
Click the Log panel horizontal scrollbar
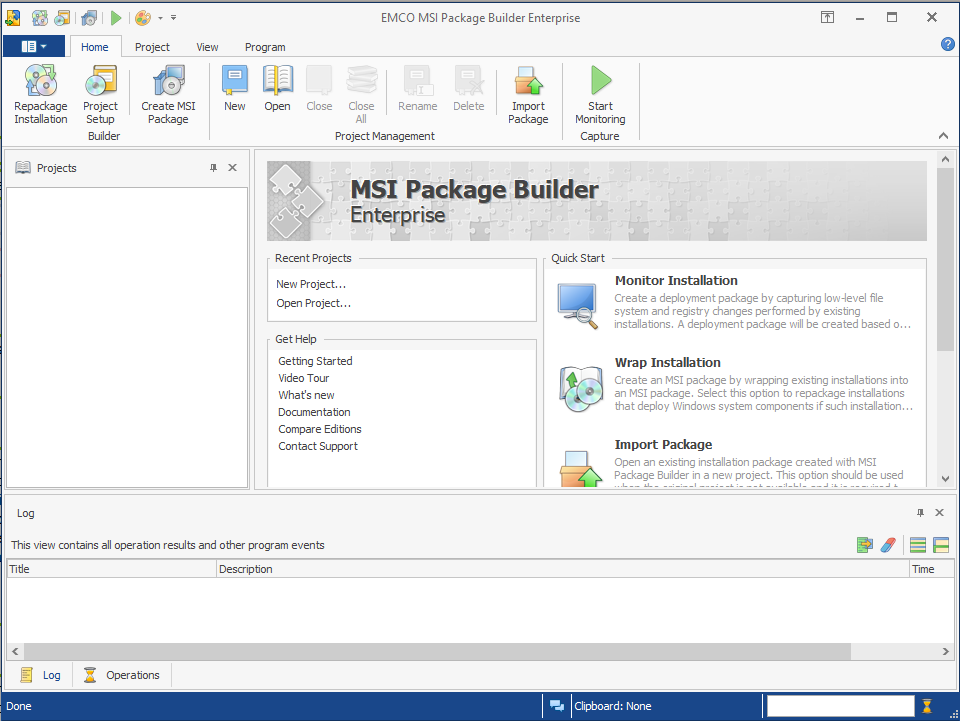click(x=430, y=651)
